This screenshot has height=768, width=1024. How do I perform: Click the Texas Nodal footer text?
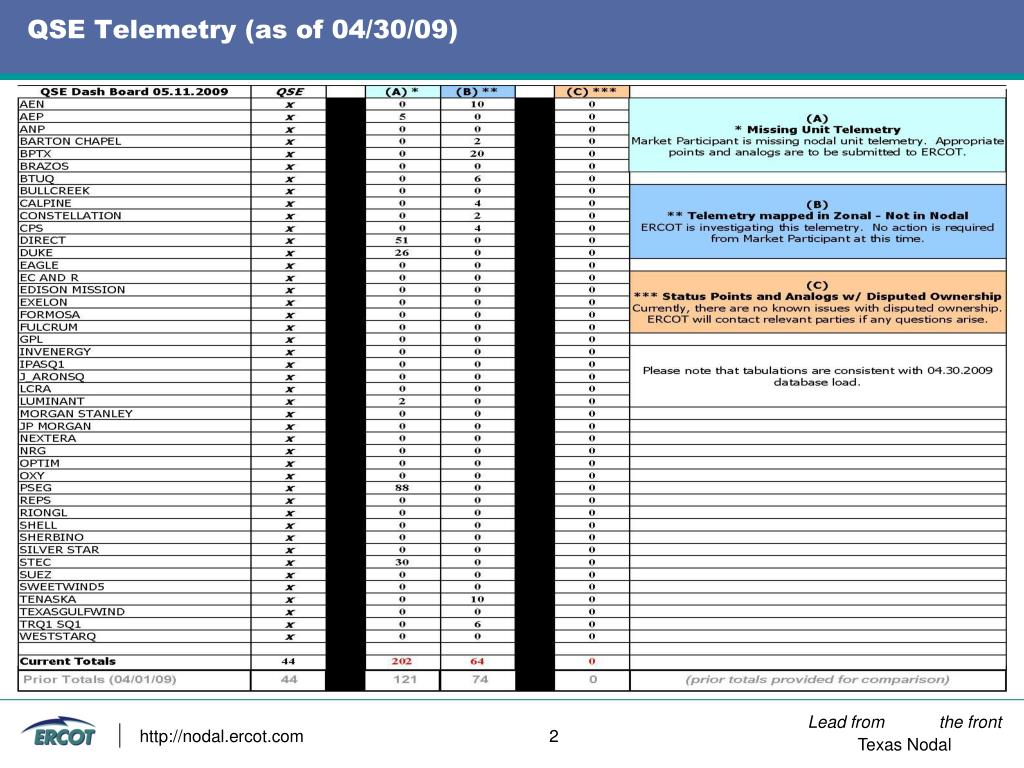click(x=904, y=745)
